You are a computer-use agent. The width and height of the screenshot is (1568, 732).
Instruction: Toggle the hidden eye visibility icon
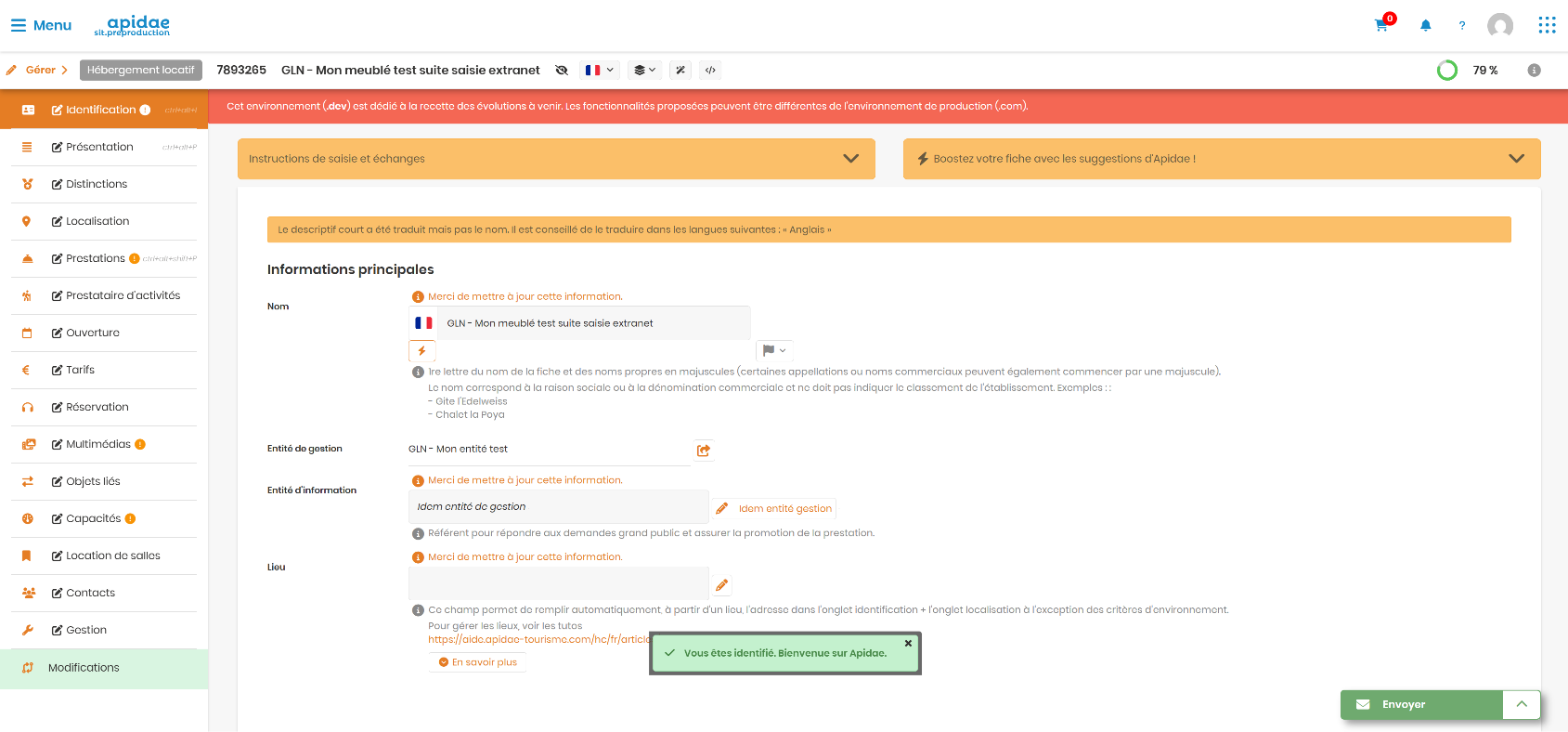pyautogui.click(x=562, y=71)
